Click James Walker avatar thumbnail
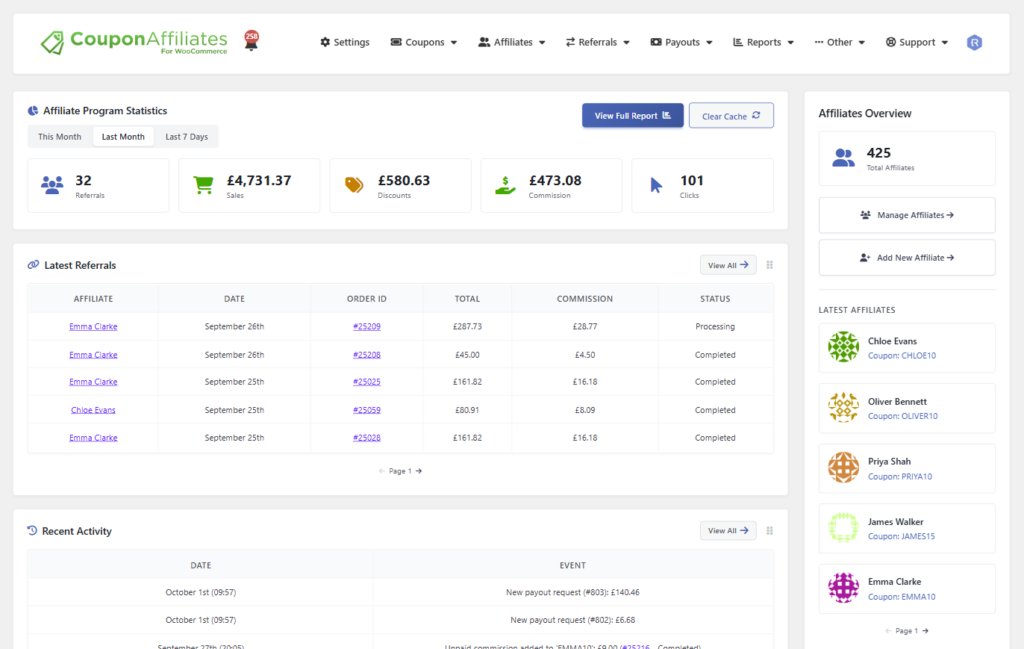This screenshot has height=649, width=1024. point(843,528)
